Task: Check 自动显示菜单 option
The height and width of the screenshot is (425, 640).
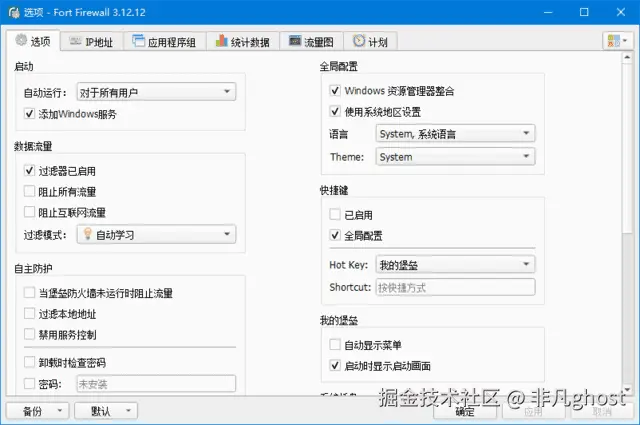Action: 335,345
